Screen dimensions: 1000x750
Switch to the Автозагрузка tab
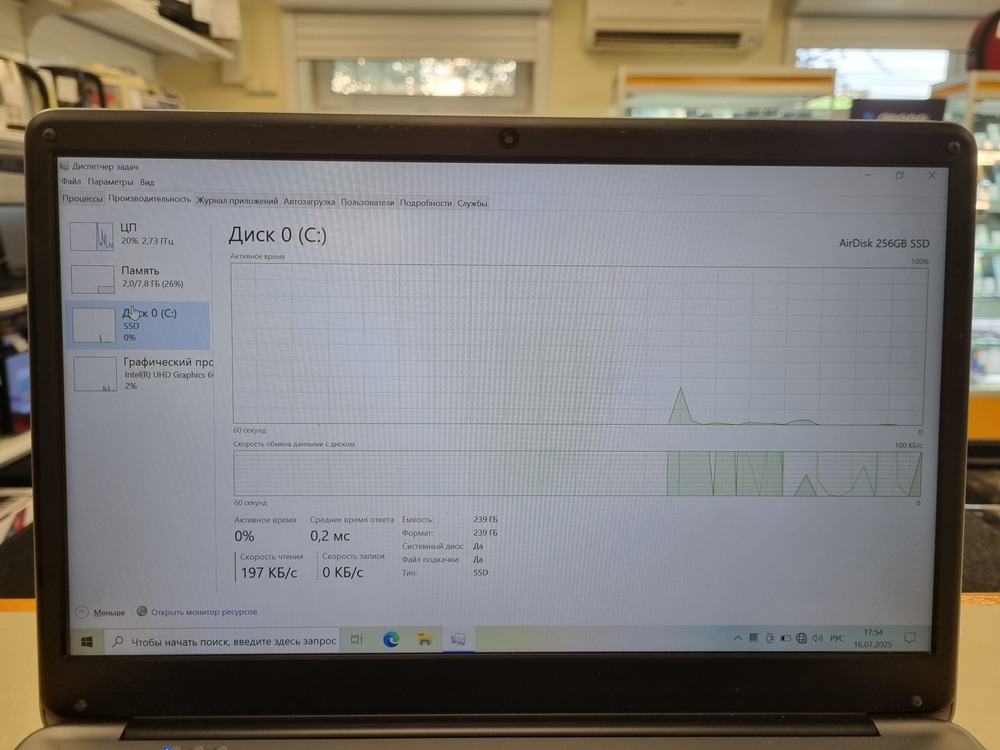coord(309,202)
